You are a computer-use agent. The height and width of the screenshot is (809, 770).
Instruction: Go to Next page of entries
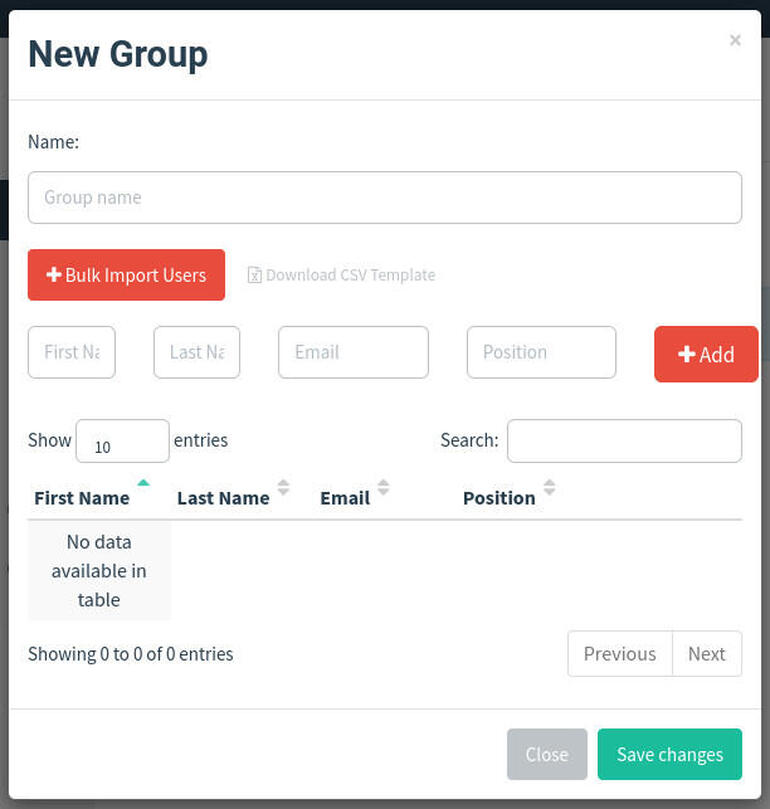click(x=706, y=654)
